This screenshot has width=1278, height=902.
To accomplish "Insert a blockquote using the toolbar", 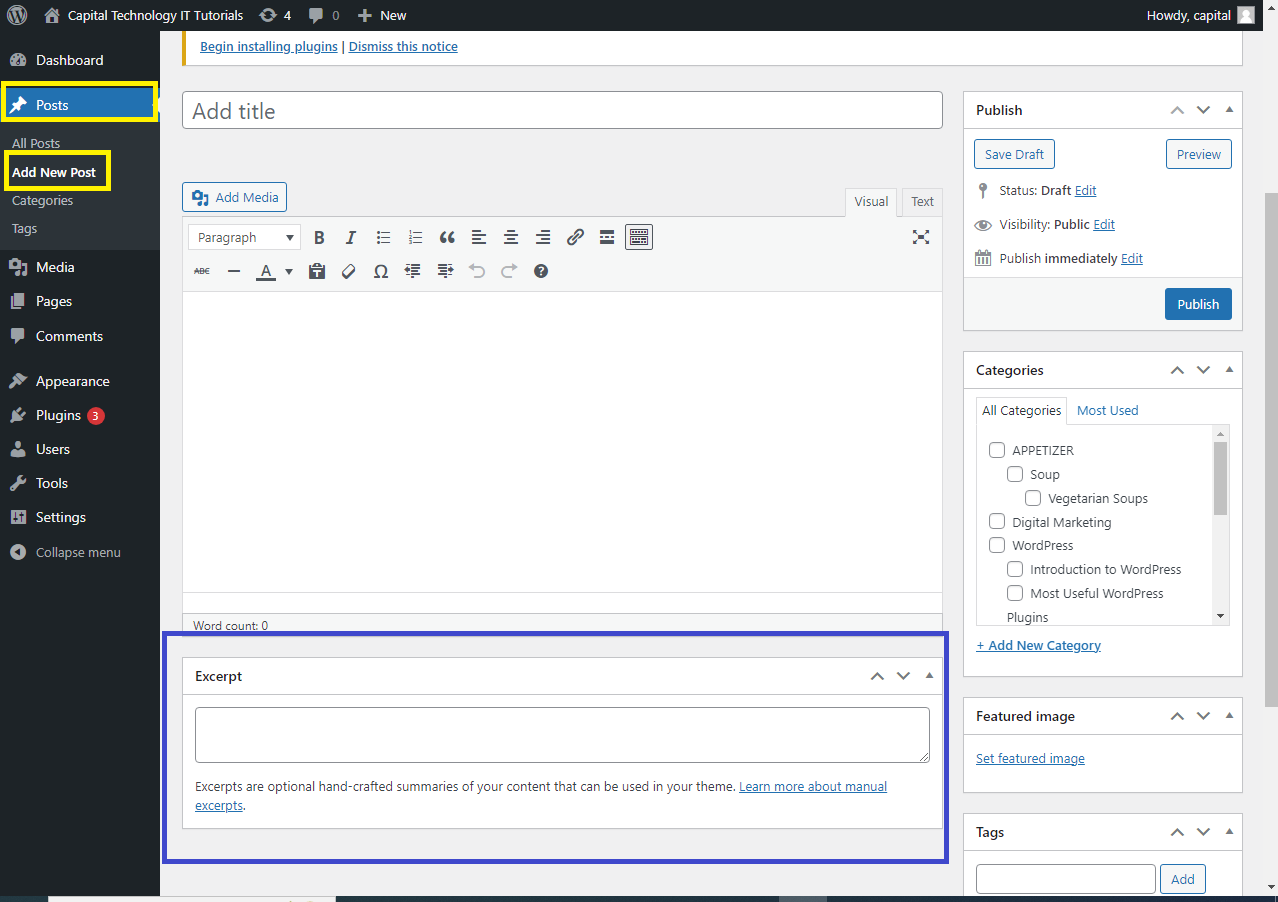I will tap(447, 238).
